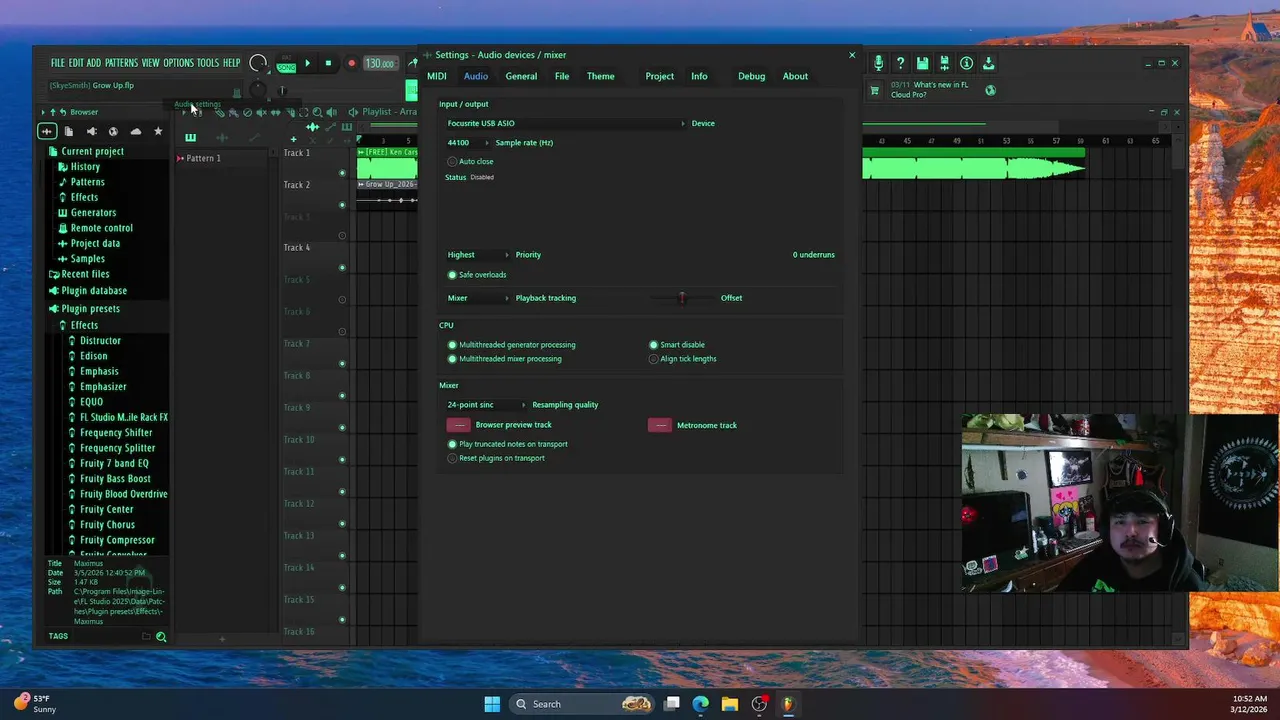Click the save-with-waveform export icon
The width and height of the screenshot is (1280, 720).
pos(944,63)
